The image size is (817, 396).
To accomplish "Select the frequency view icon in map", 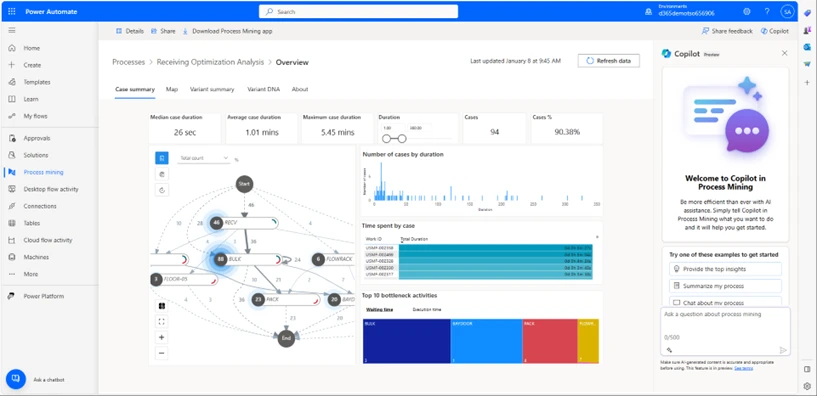I will 162,158.
